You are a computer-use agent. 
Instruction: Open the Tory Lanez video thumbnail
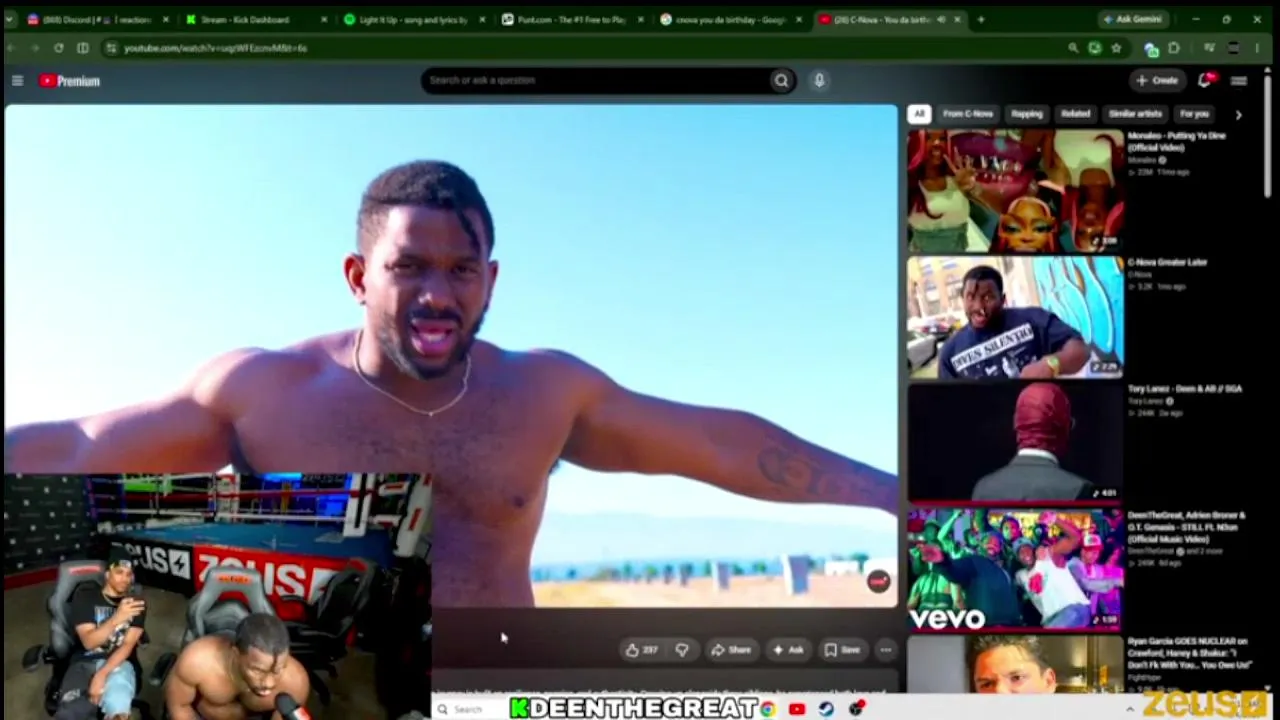(1015, 443)
